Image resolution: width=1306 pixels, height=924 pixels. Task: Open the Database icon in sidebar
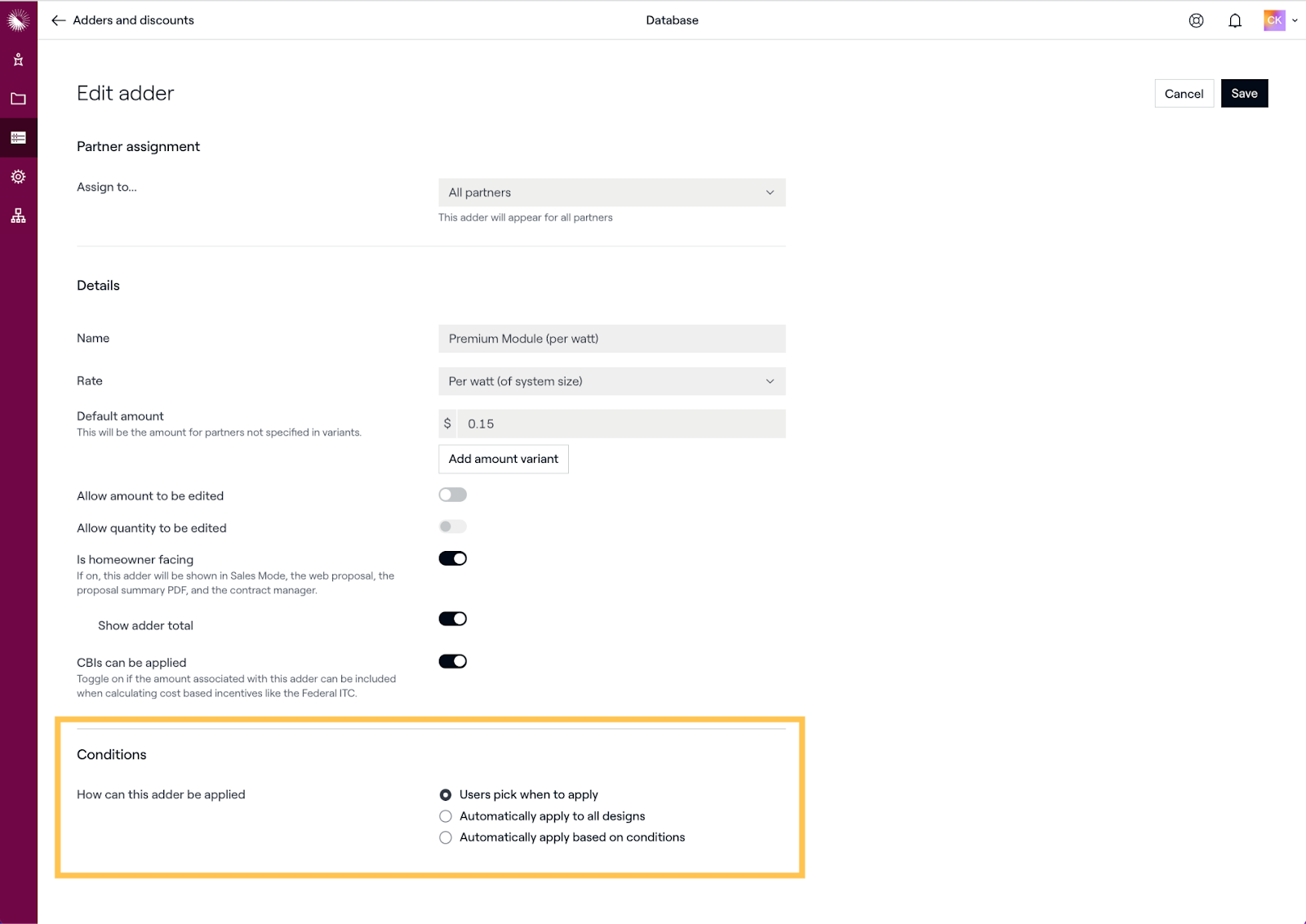tap(18, 138)
